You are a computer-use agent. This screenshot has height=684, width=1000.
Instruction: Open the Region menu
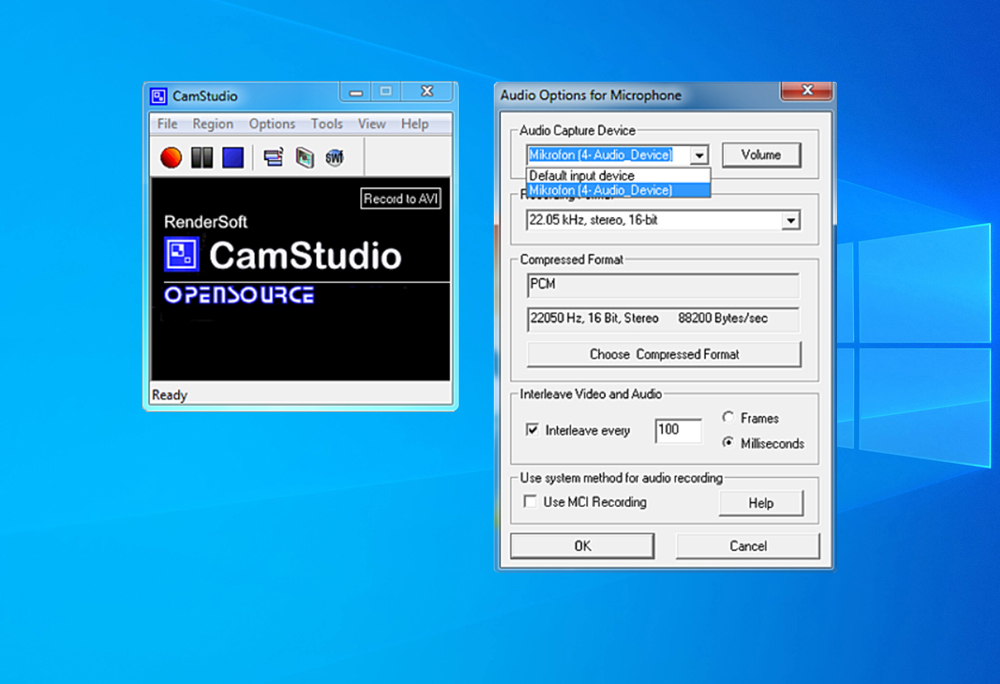[213, 124]
